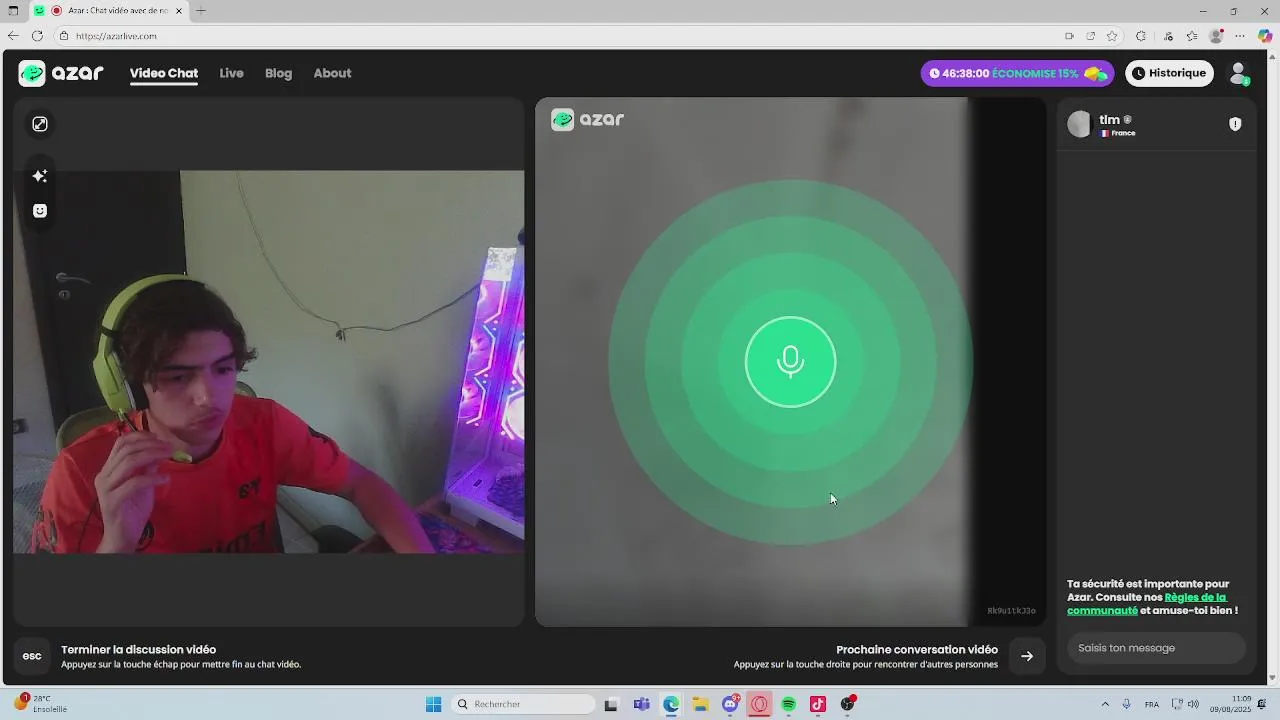Open TikTok from the taskbar

(x=818, y=704)
